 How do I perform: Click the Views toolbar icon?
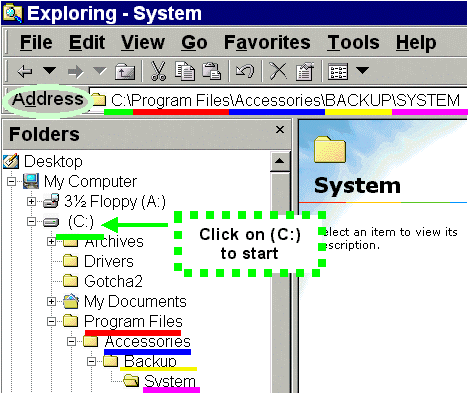coord(338,71)
